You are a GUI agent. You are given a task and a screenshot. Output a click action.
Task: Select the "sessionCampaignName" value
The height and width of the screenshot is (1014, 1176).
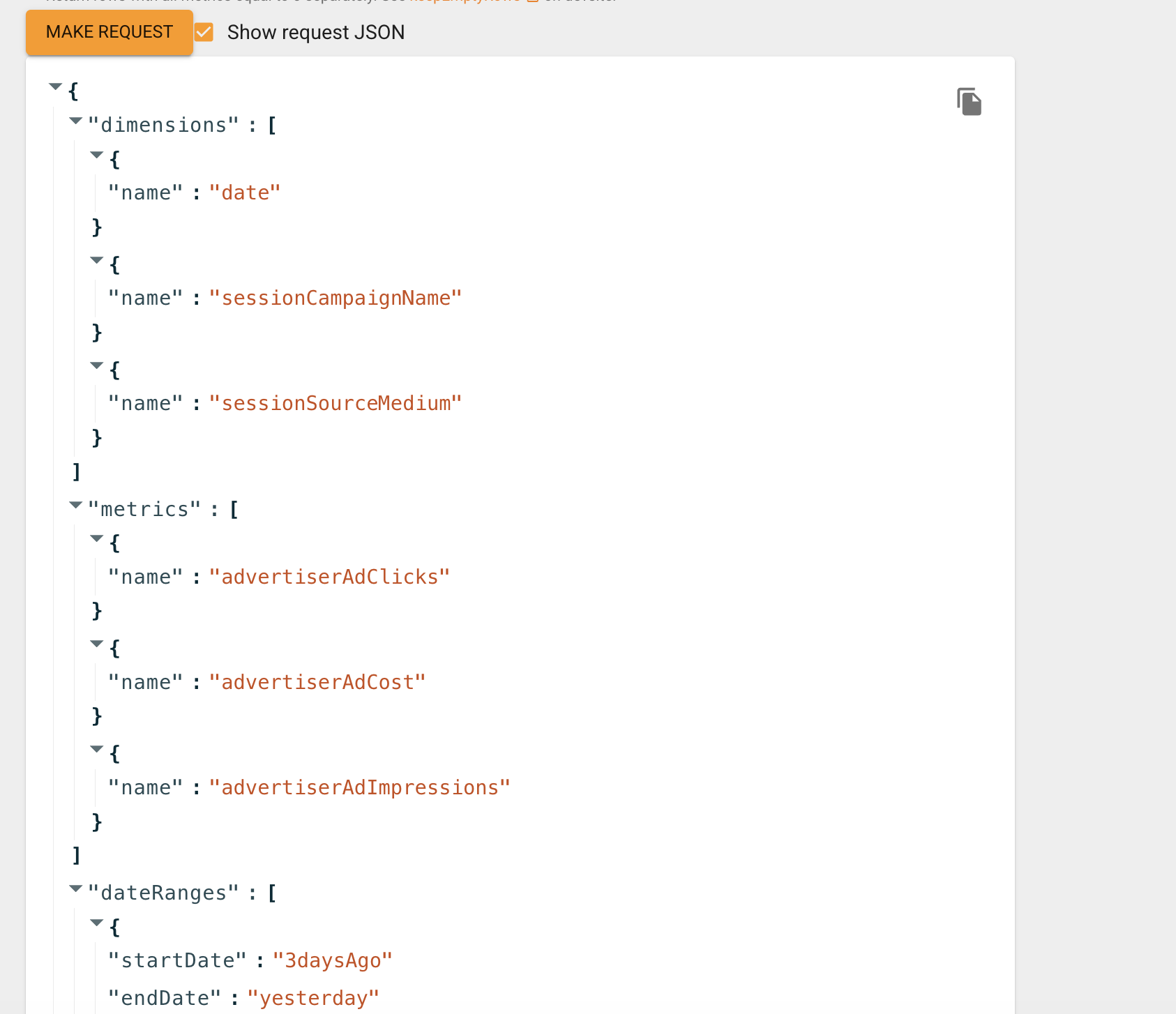tap(336, 298)
